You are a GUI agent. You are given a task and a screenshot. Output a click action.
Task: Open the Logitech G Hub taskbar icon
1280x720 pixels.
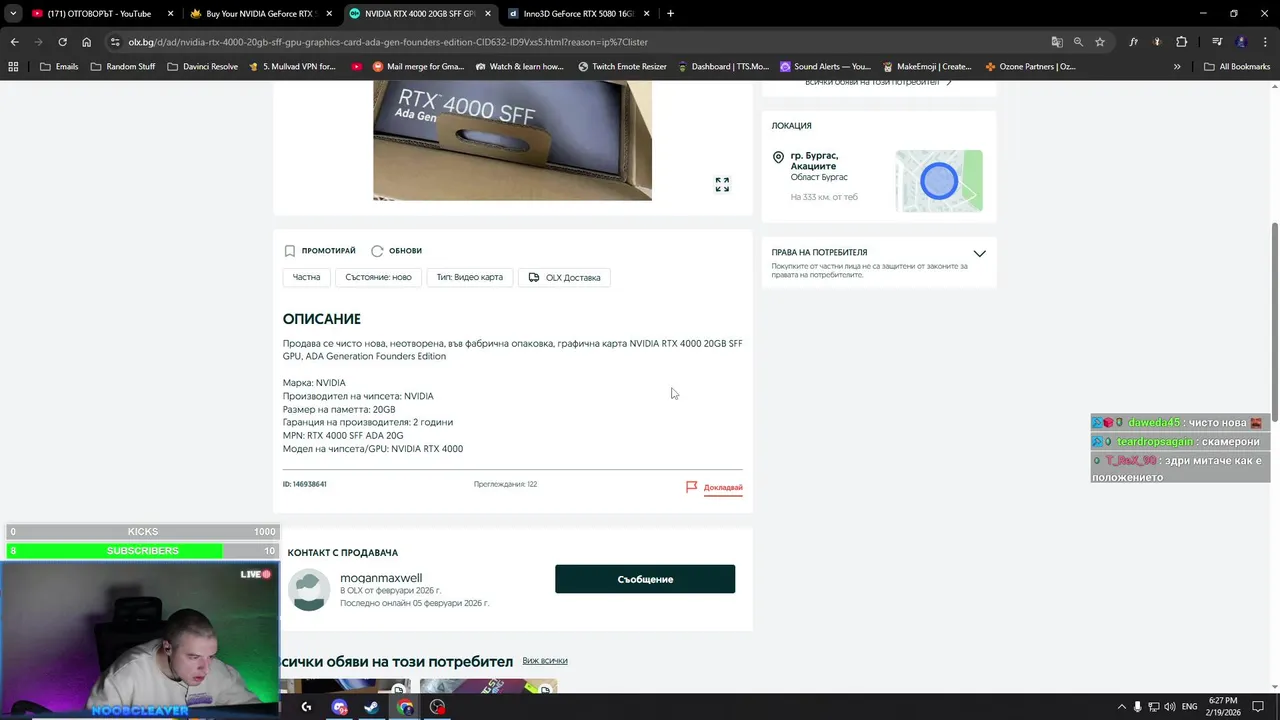click(306, 707)
